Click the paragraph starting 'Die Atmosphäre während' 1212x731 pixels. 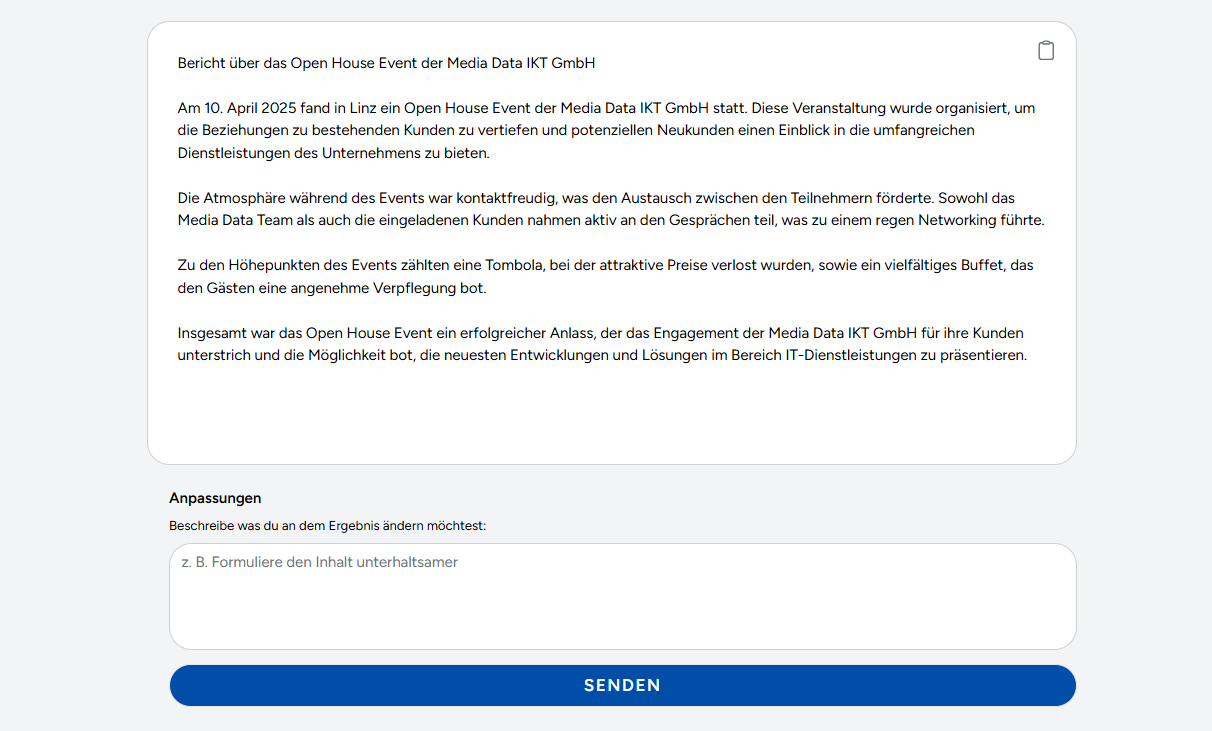[610, 209]
